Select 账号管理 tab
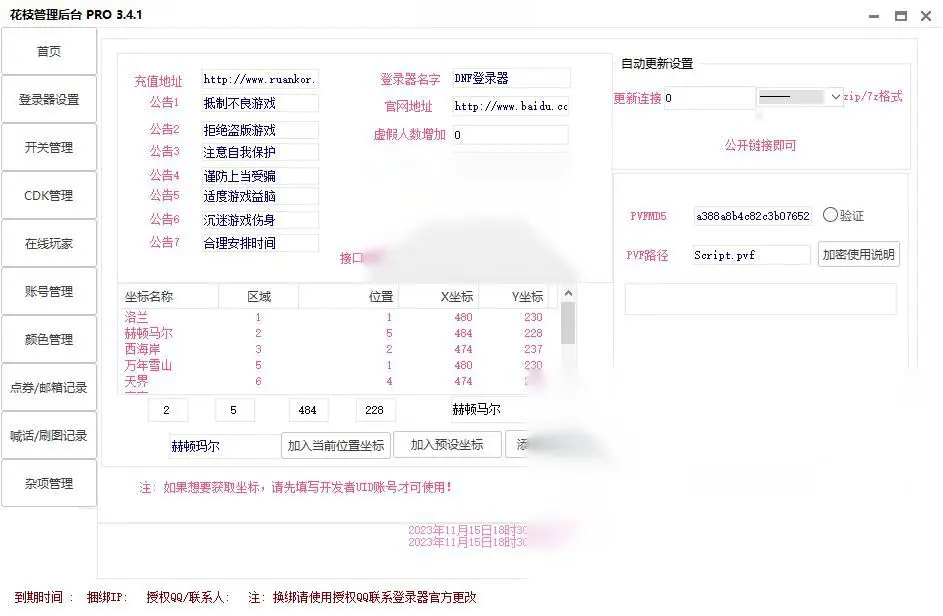 tap(49, 291)
